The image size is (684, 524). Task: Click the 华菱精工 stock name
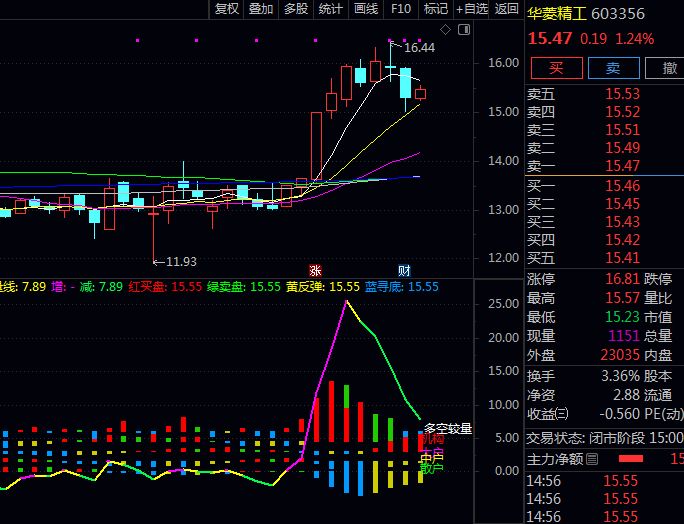tap(557, 14)
